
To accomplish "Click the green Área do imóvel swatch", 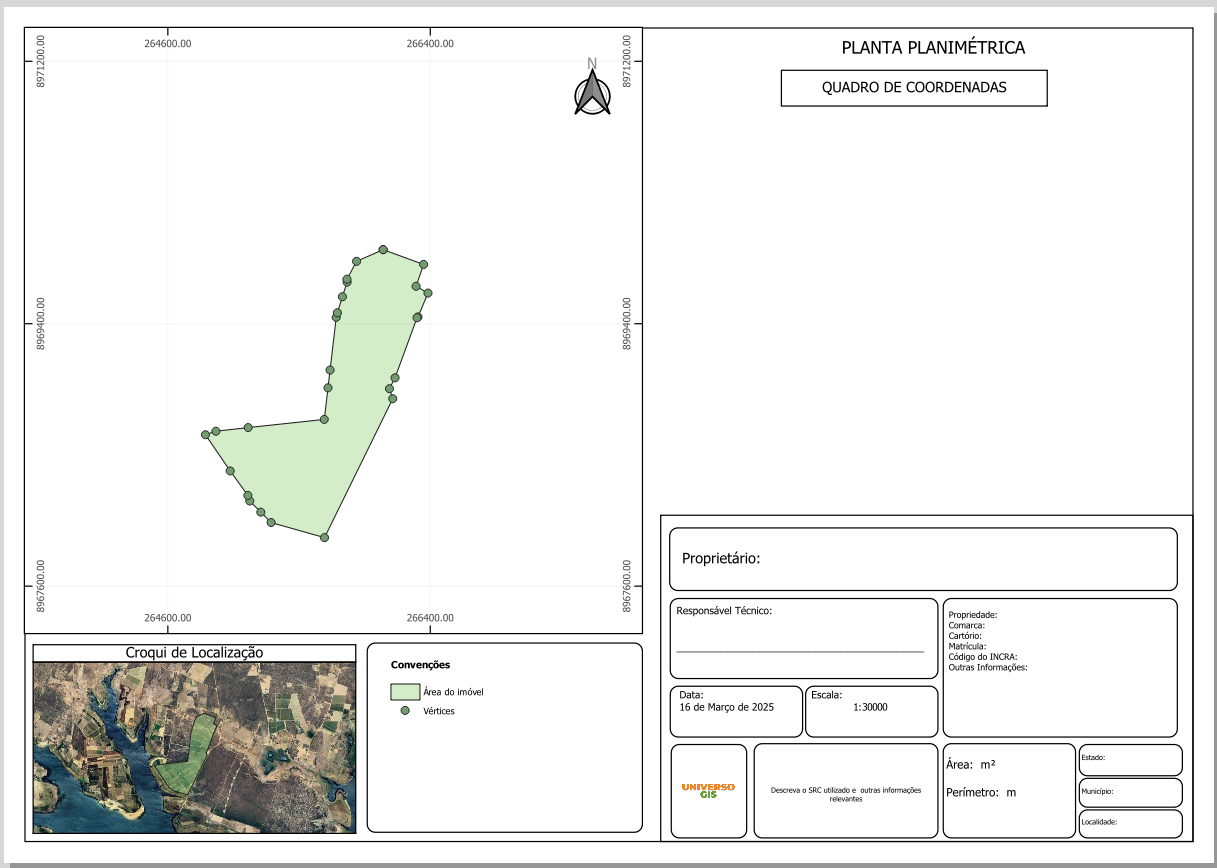I will click(x=404, y=691).
